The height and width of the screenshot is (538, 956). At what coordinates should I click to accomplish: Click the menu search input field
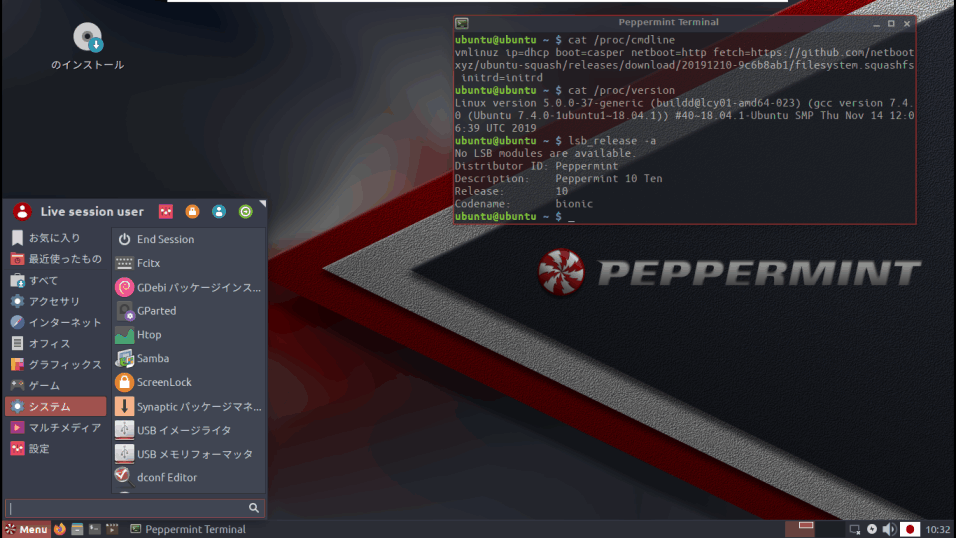[x=134, y=508]
